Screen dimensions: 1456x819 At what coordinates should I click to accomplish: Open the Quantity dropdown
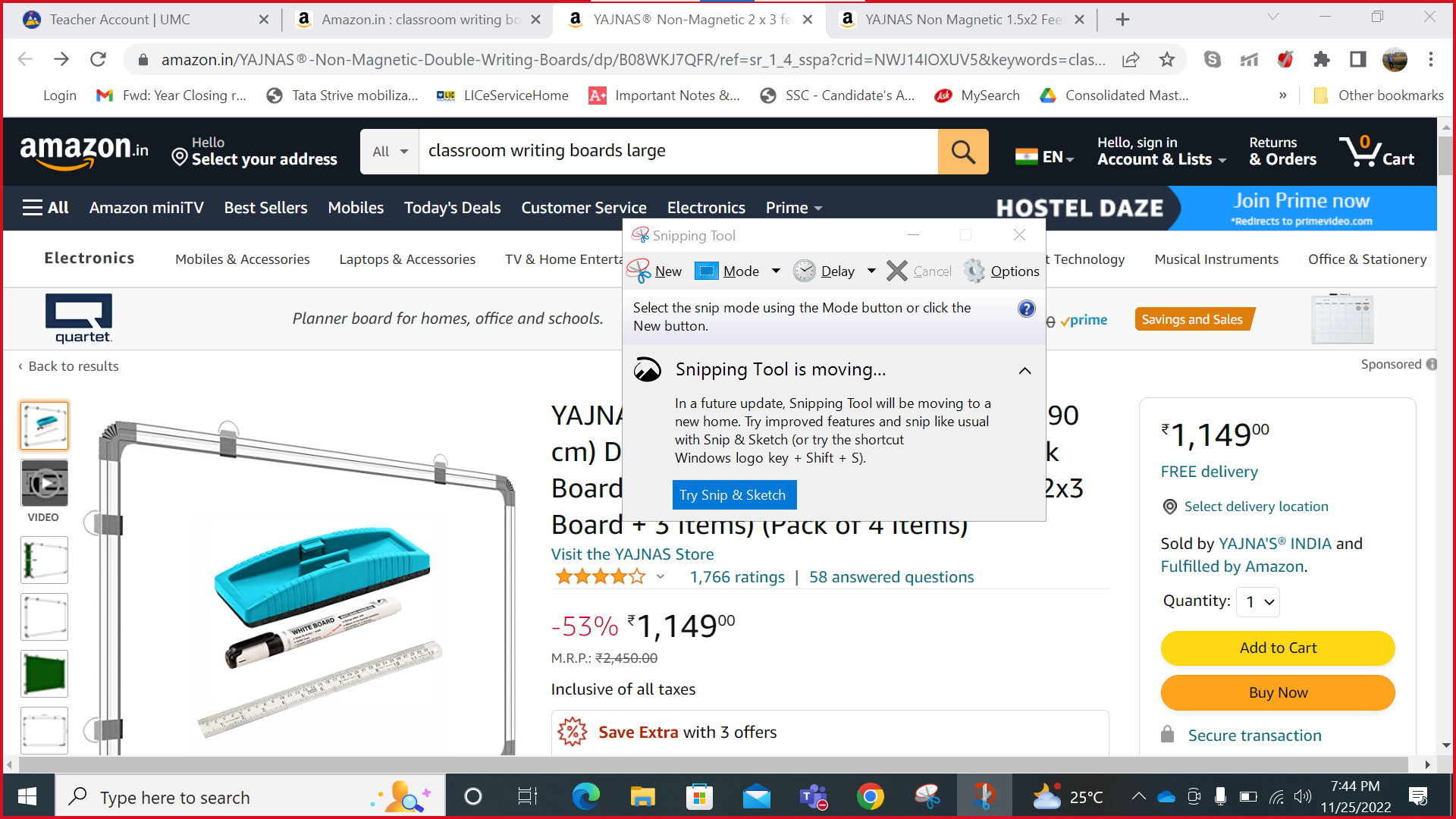1258,602
